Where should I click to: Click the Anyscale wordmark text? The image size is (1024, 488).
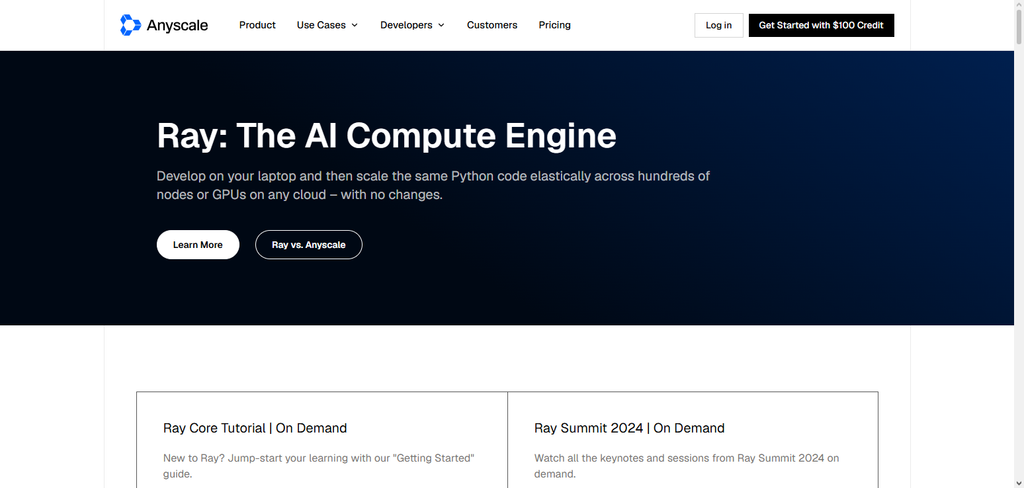click(x=178, y=25)
